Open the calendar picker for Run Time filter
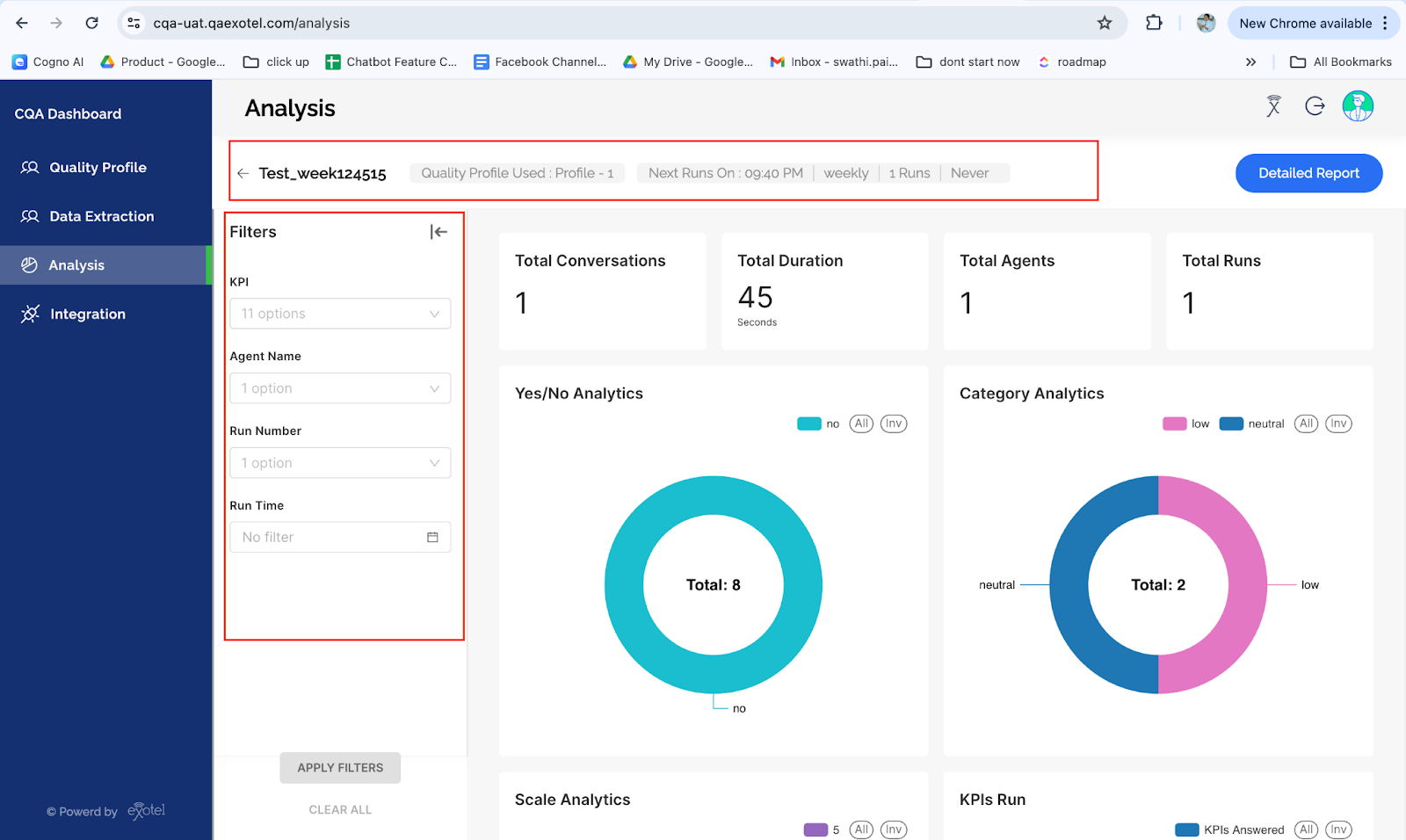 (432, 536)
